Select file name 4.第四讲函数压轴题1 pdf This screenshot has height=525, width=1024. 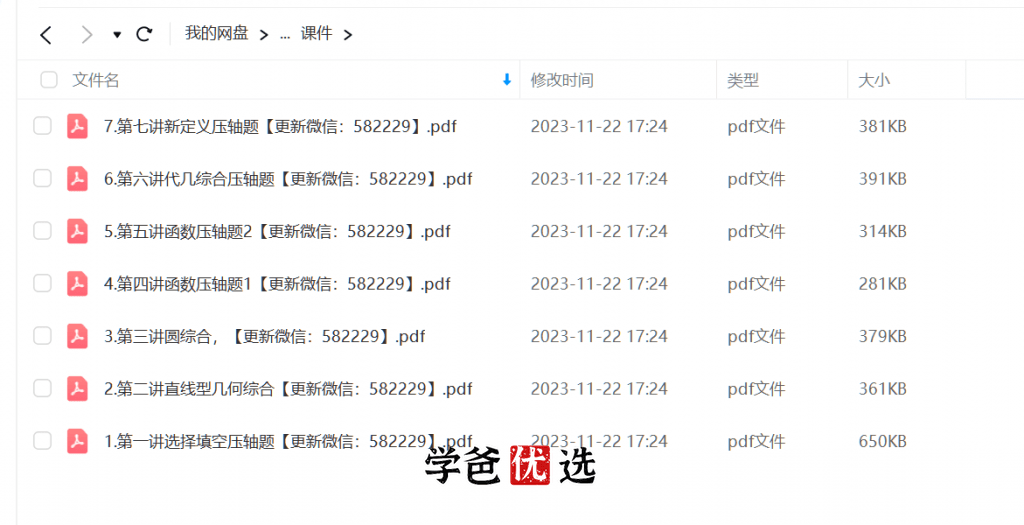tap(277, 284)
